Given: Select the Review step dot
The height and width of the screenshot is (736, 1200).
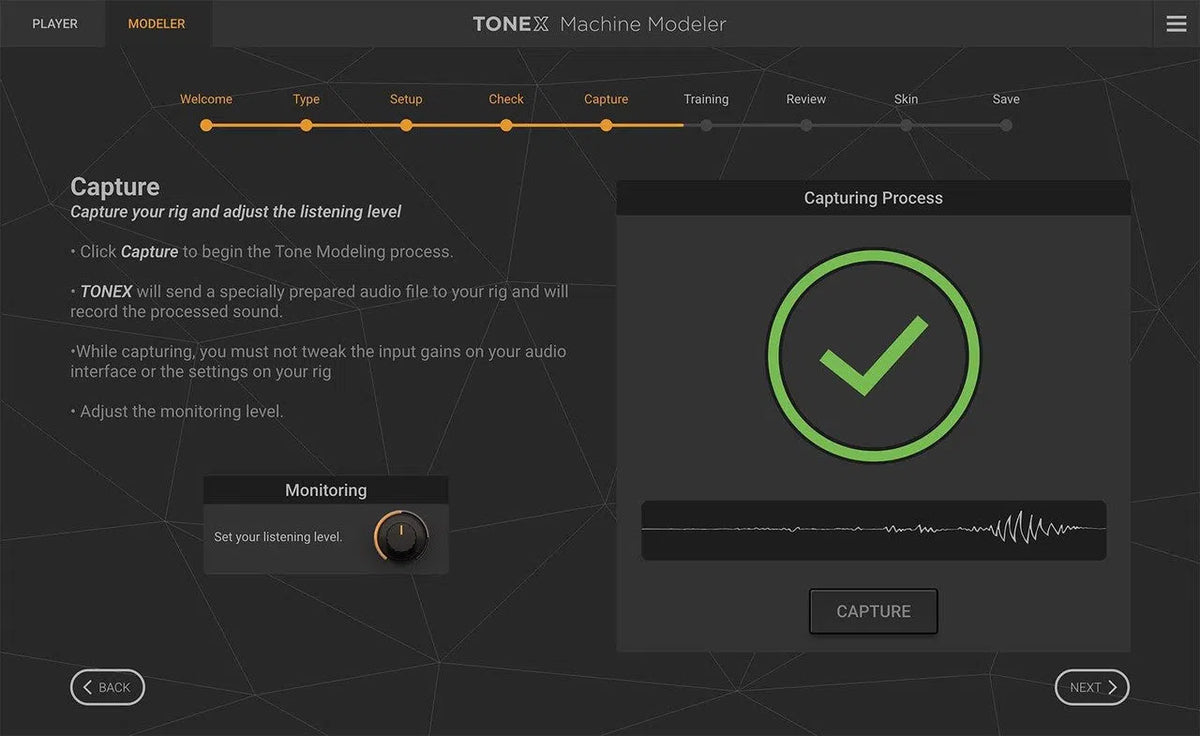Looking at the screenshot, I should coord(806,125).
